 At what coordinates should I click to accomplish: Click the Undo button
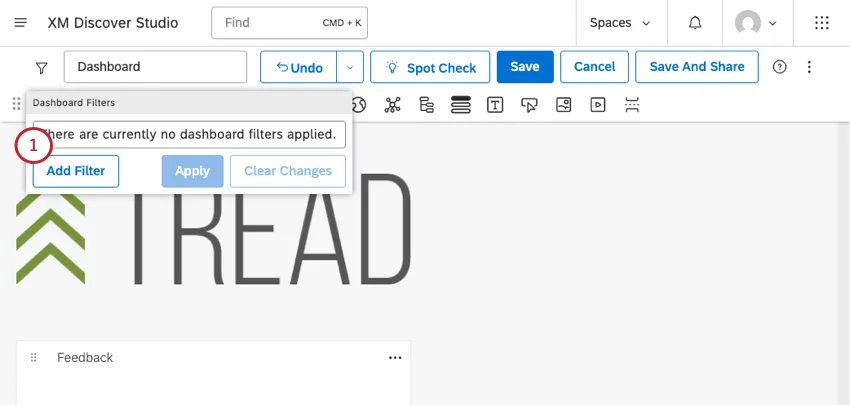pos(299,67)
